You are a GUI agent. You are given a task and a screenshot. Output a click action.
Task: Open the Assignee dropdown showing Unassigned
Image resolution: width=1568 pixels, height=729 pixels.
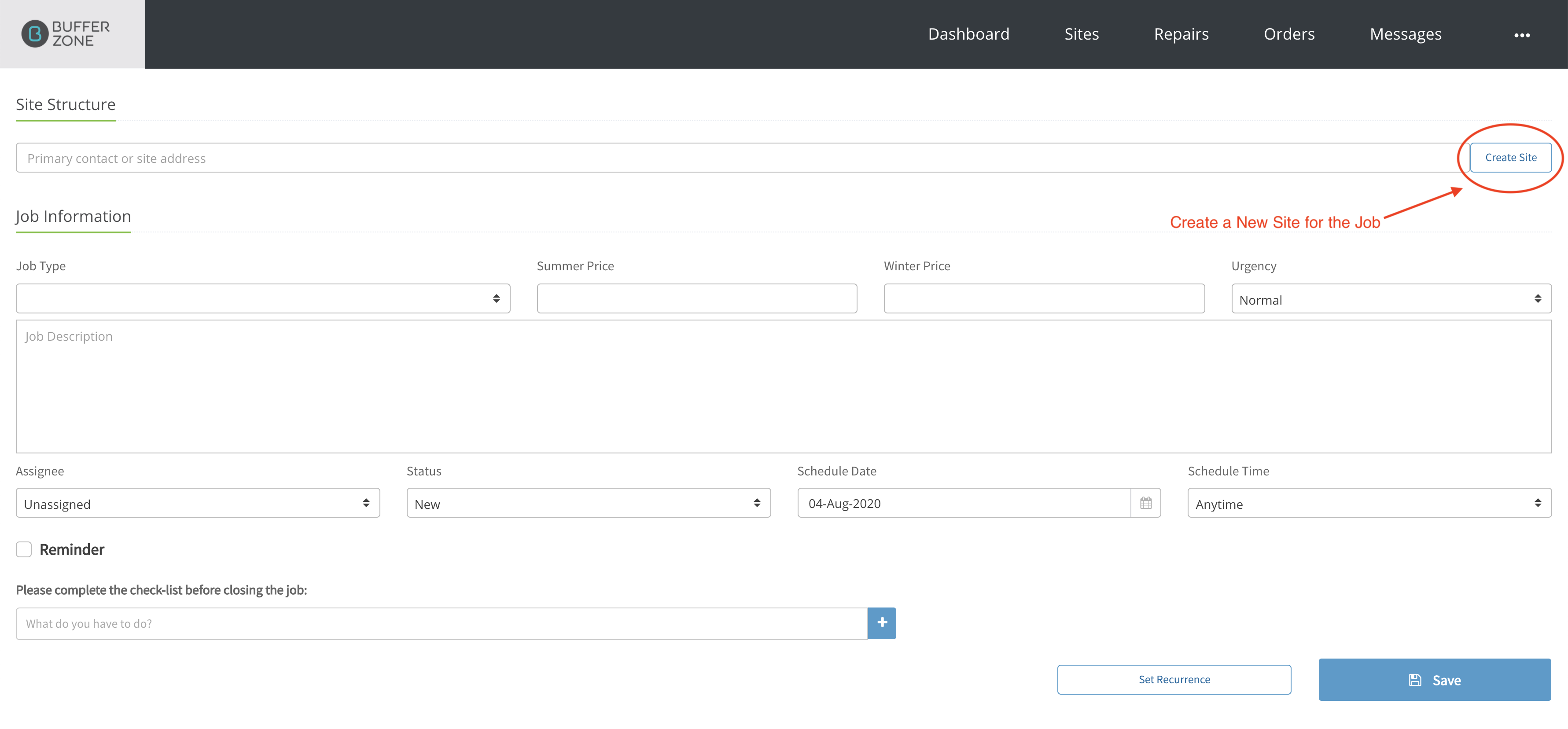198,503
